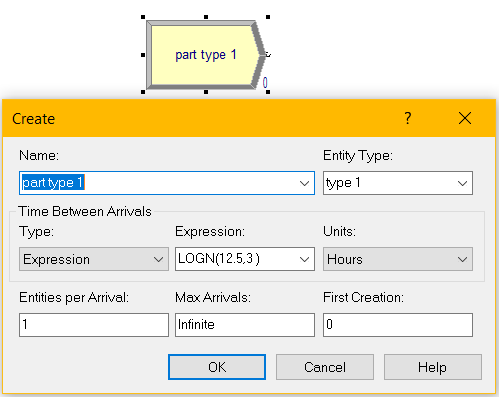The width and height of the screenshot is (499, 397).
Task: Click the 'First Creation:' label
Action: [363, 297]
